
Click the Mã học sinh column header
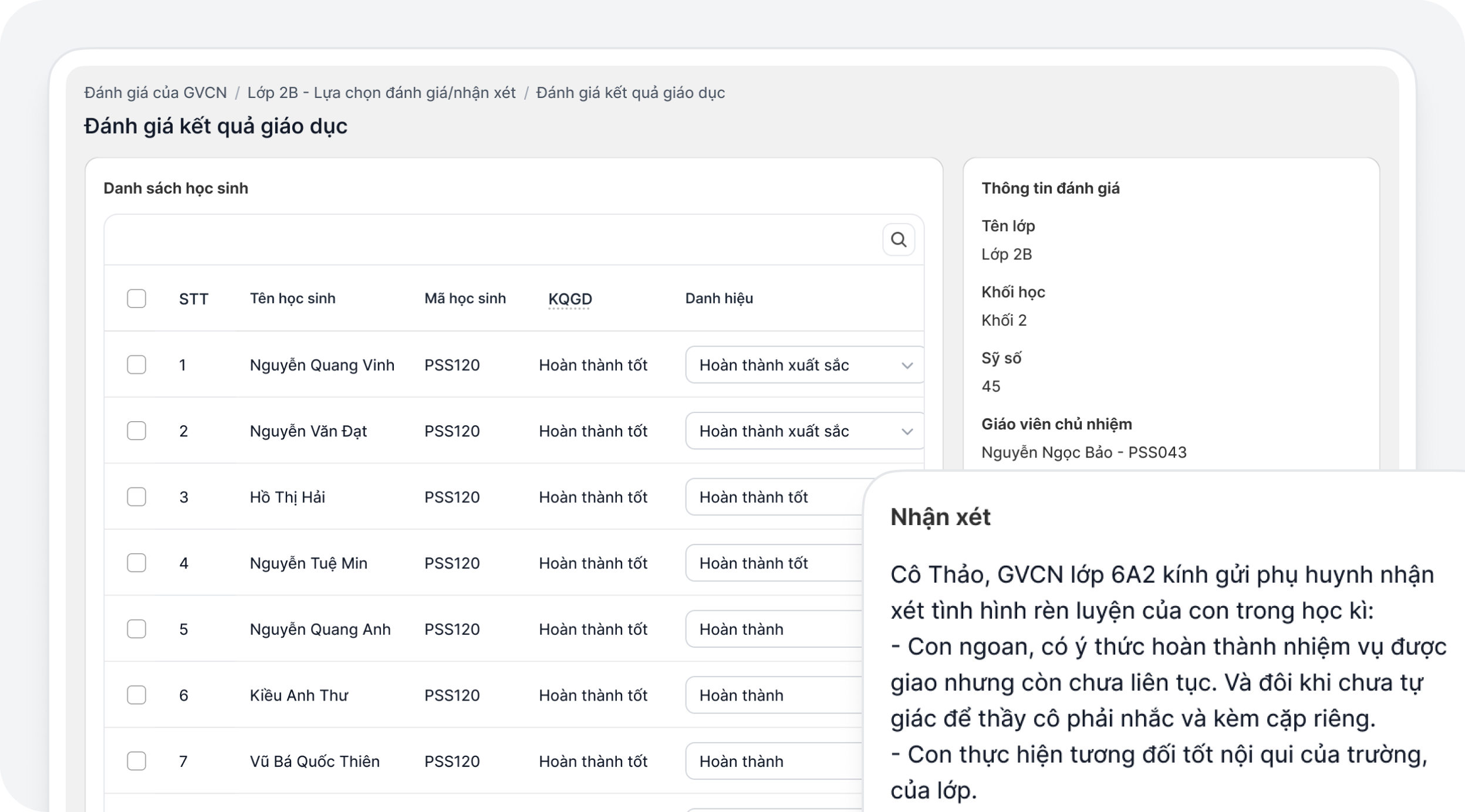click(x=465, y=298)
